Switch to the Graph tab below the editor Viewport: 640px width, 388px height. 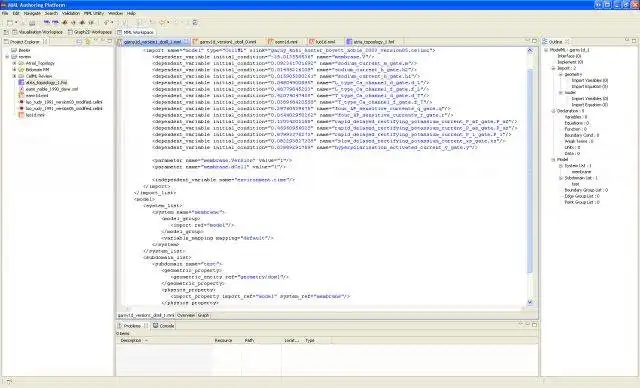(x=203, y=315)
